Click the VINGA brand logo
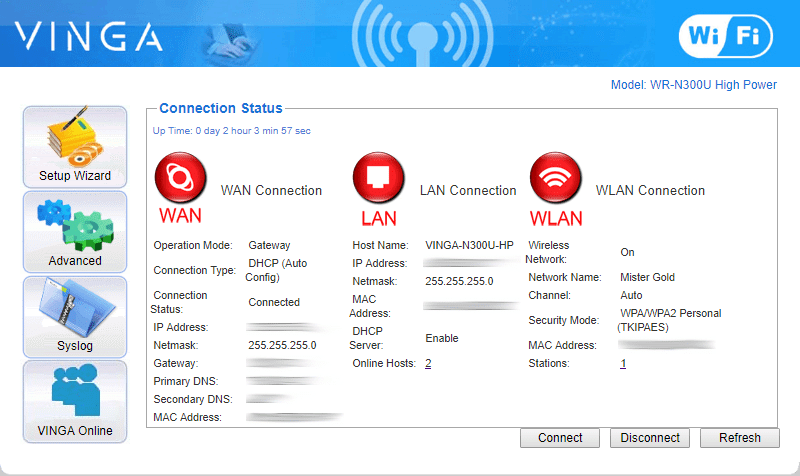 click(x=89, y=37)
